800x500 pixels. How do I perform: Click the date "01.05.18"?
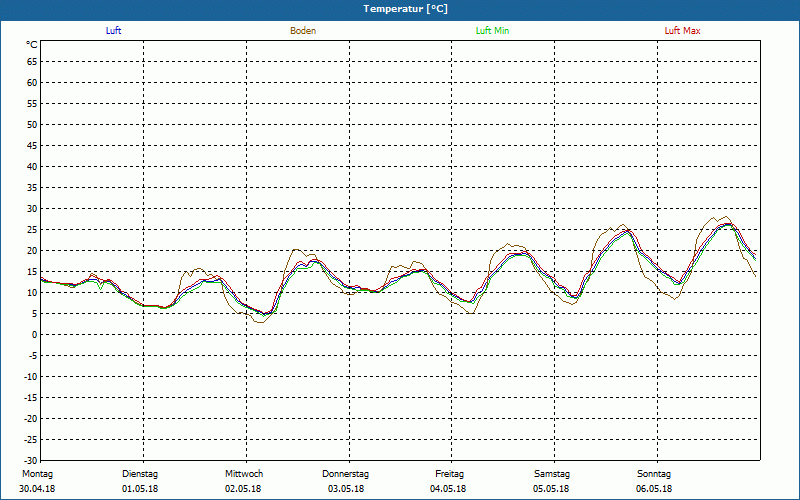coord(140,489)
